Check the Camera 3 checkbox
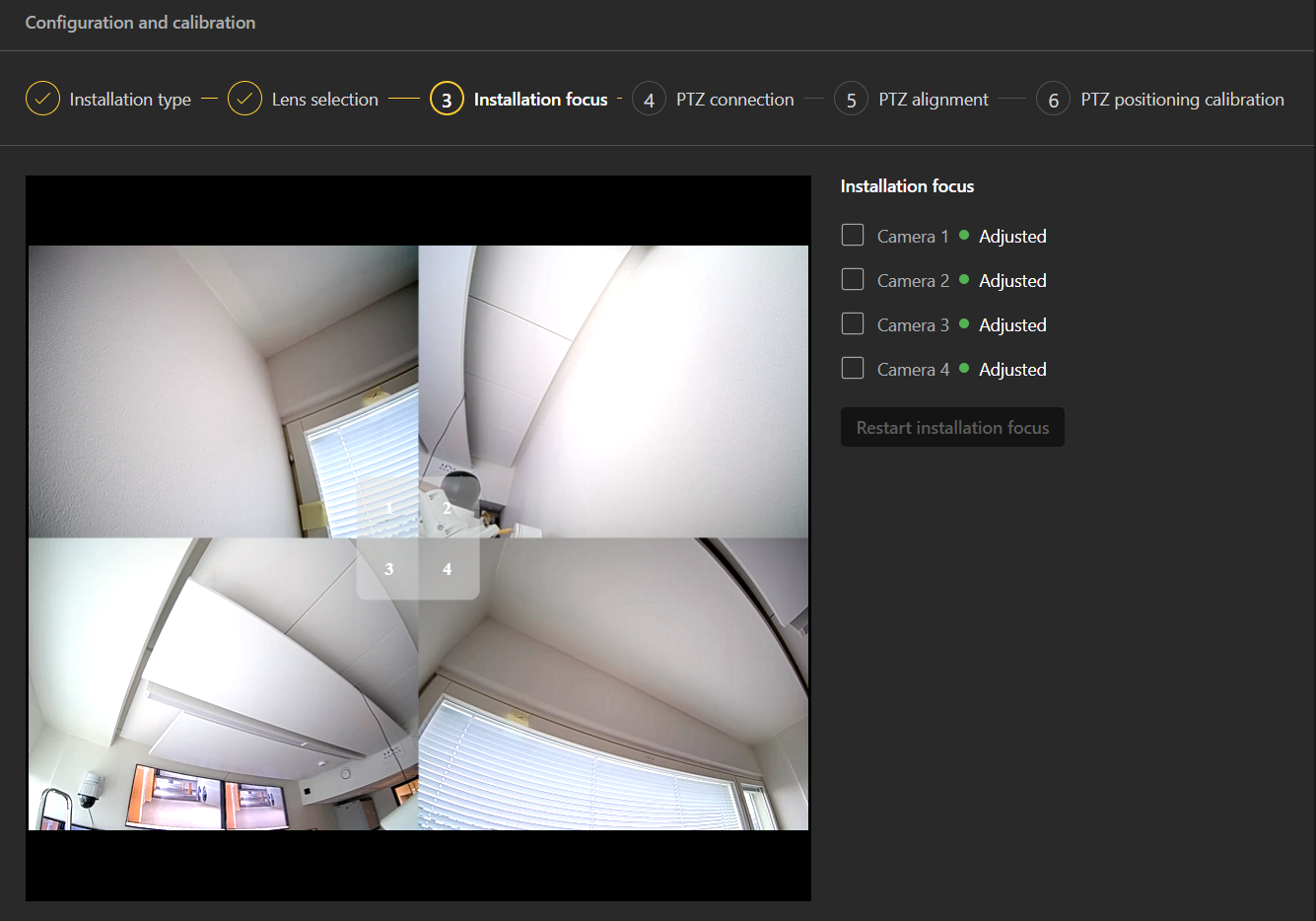 (x=853, y=323)
